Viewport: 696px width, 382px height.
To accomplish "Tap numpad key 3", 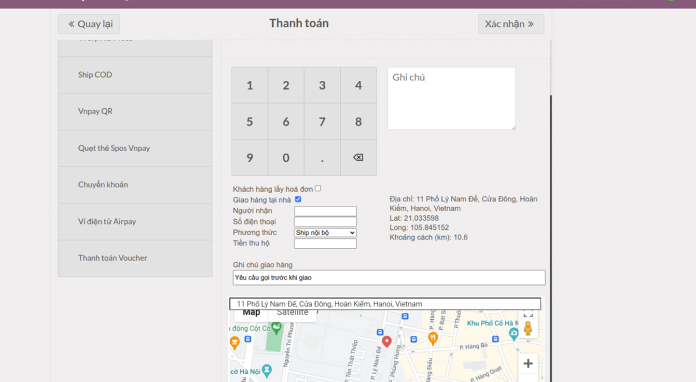I will pyautogui.click(x=322, y=85).
